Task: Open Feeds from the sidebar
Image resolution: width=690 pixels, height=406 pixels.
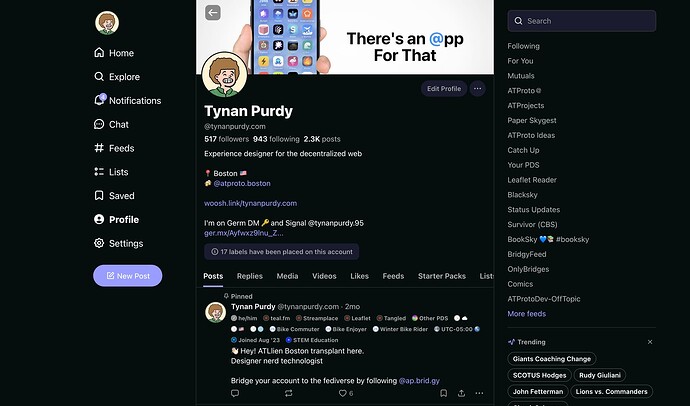Action: 114,148
